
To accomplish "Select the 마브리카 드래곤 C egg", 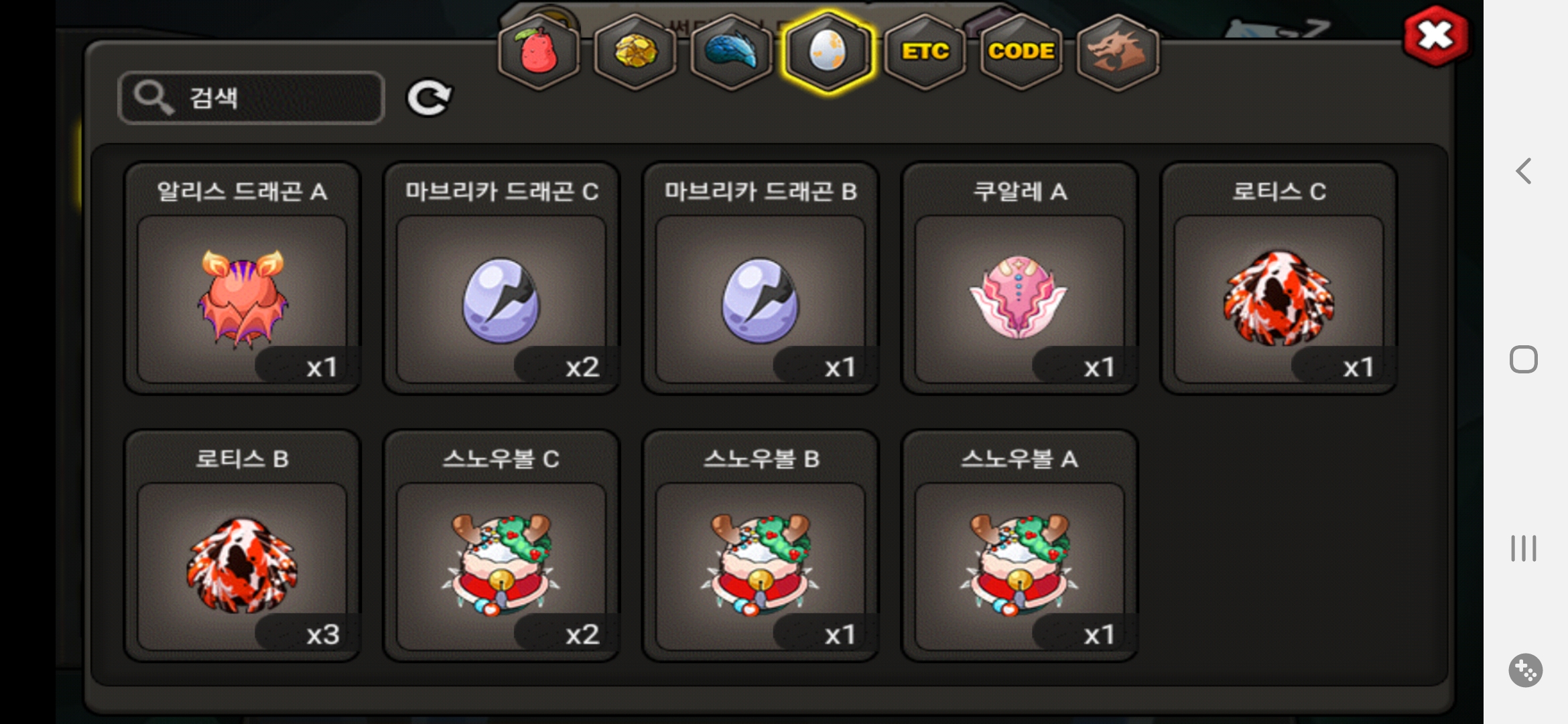I will point(502,278).
